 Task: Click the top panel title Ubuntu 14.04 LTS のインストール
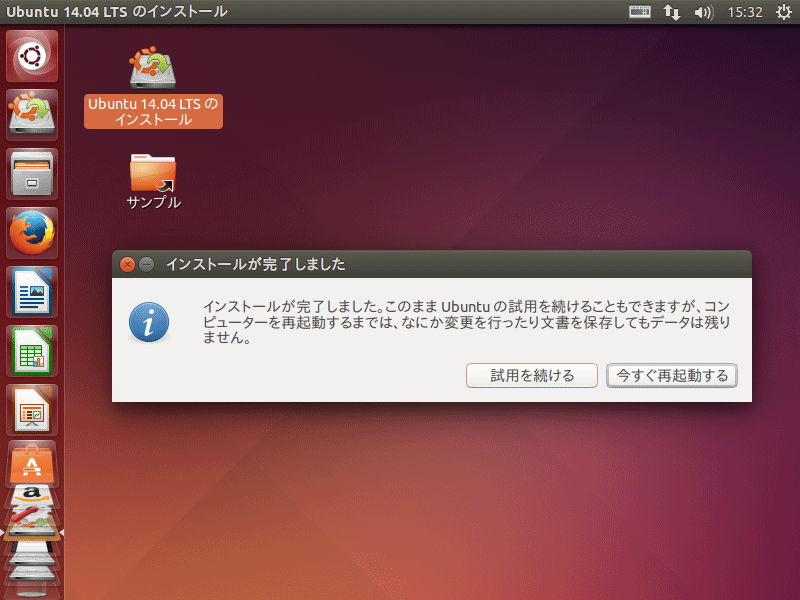[117, 12]
